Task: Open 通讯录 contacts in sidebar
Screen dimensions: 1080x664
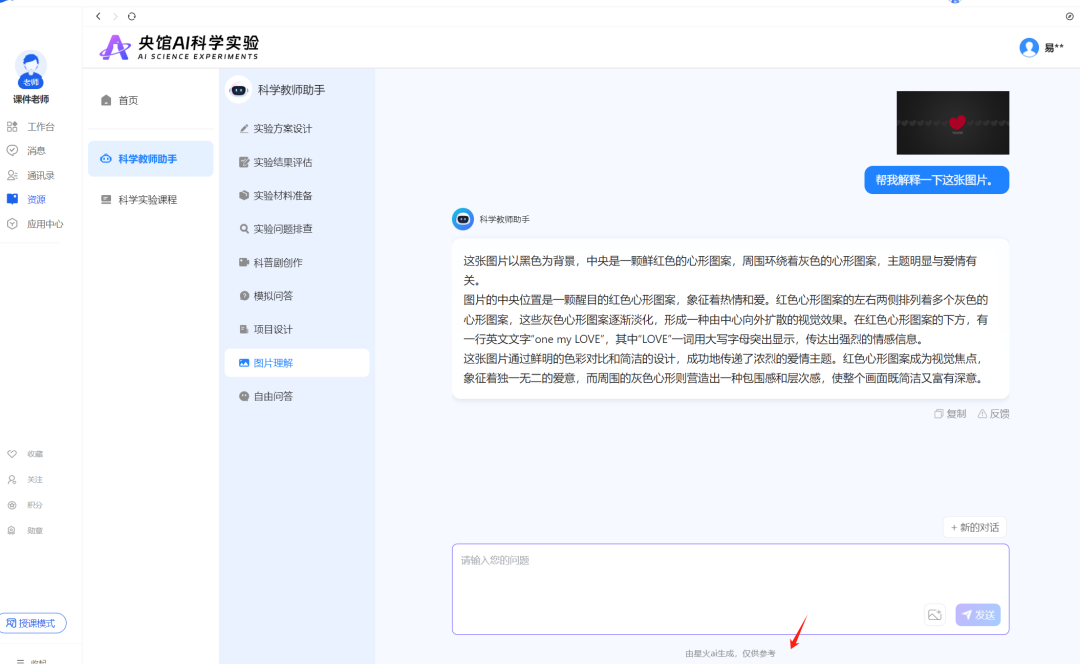Action: [x=40, y=175]
